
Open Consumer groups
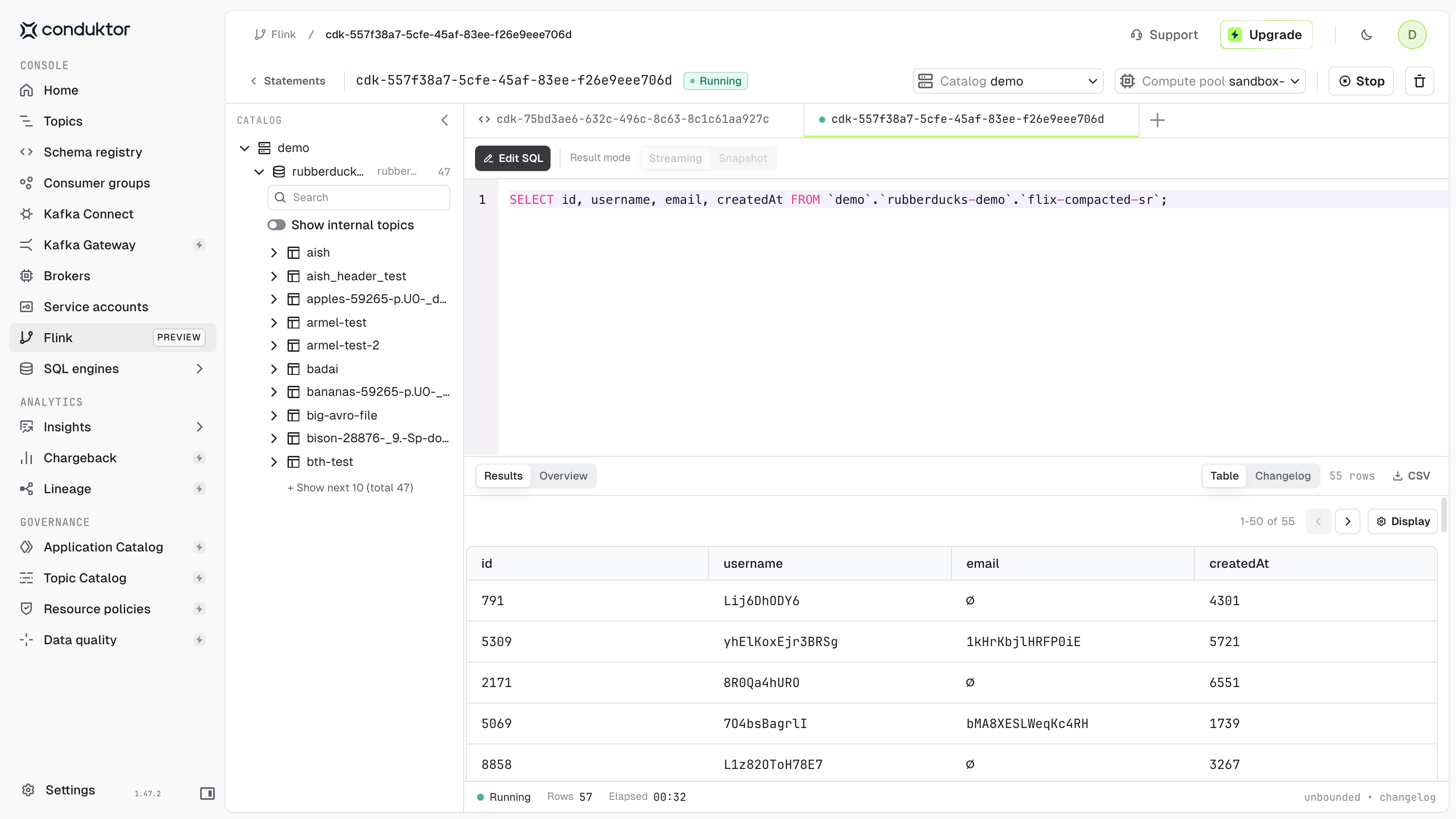[96, 183]
